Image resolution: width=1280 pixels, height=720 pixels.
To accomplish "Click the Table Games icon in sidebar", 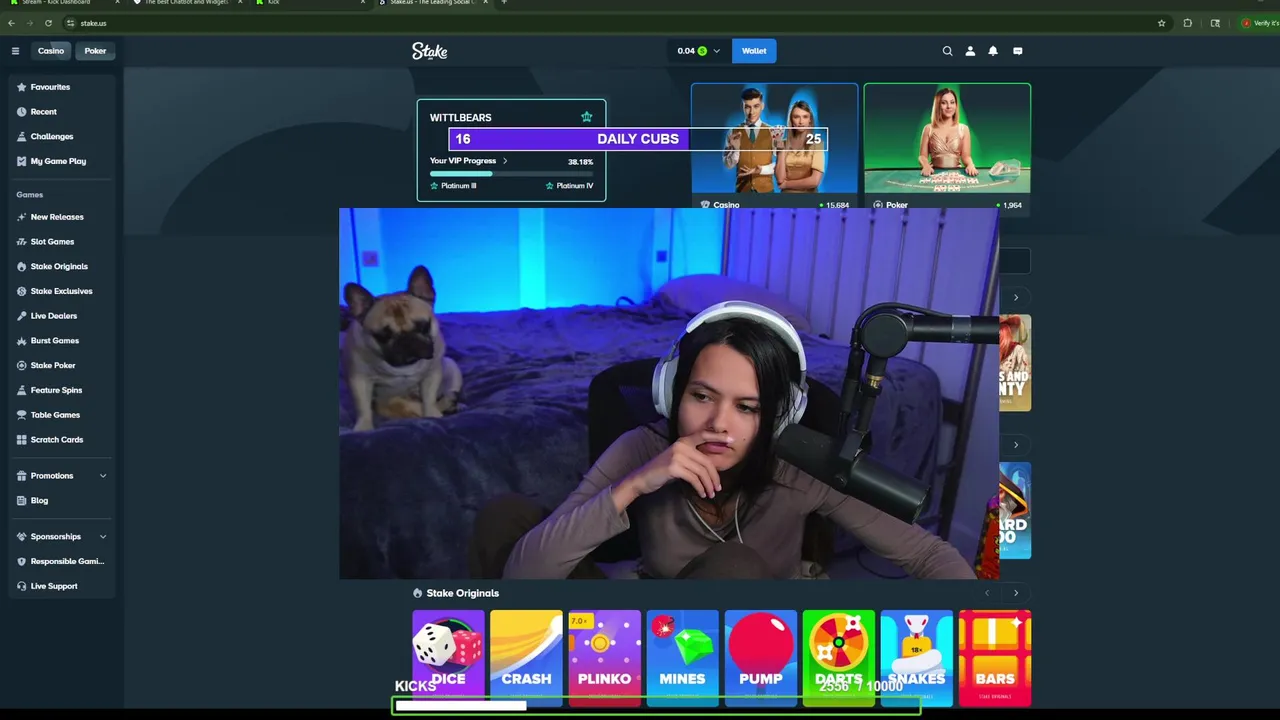I will click(22, 415).
